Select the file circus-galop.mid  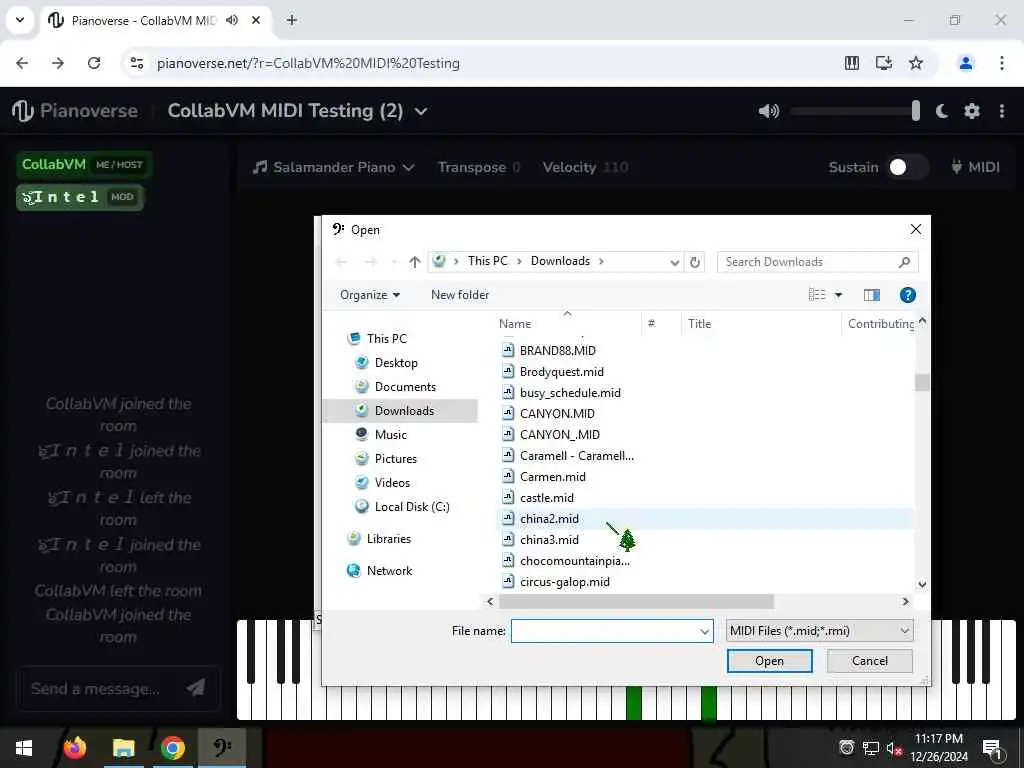click(564, 581)
